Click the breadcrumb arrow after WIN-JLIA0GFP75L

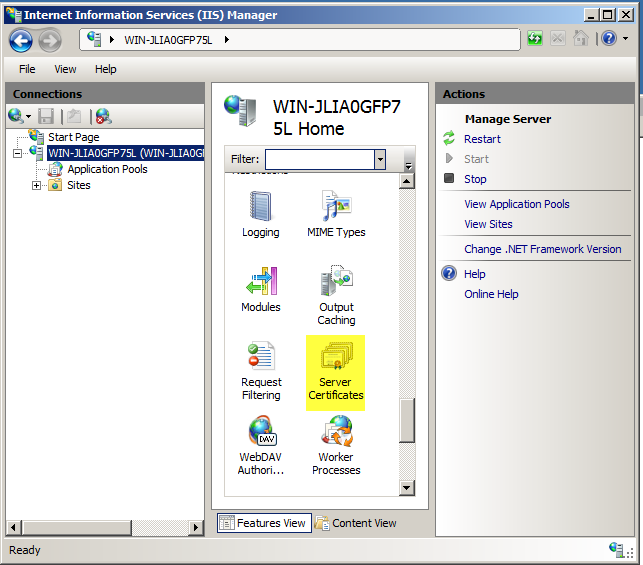click(227, 40)
